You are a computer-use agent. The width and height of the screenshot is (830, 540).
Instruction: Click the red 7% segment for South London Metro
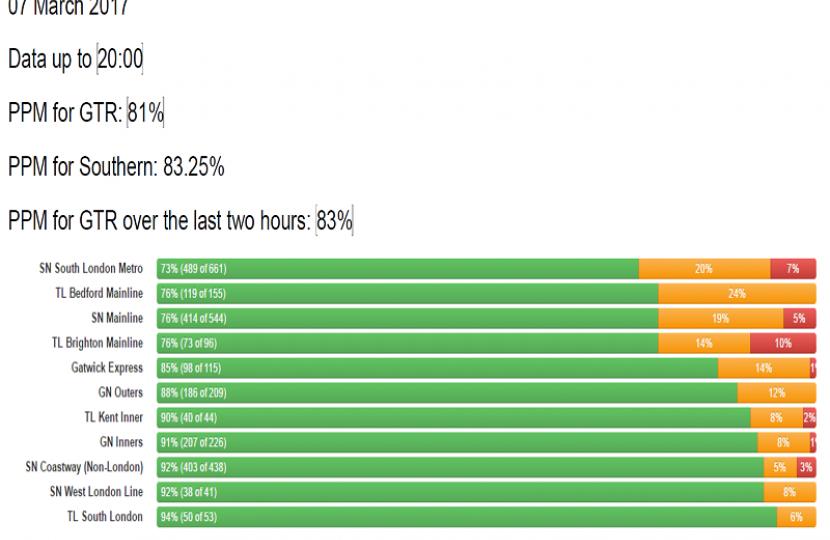[793, 269]
